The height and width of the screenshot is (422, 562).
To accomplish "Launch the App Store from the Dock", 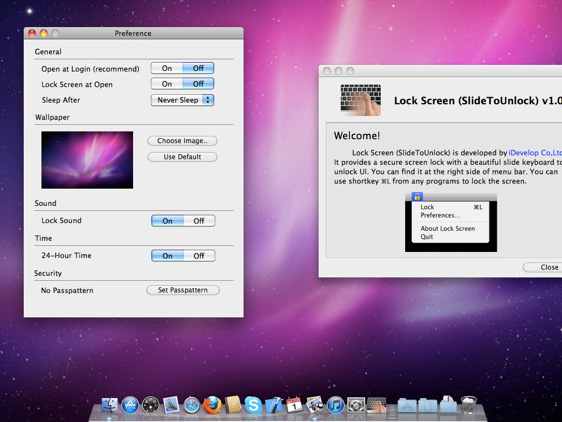I will (130, 405).
